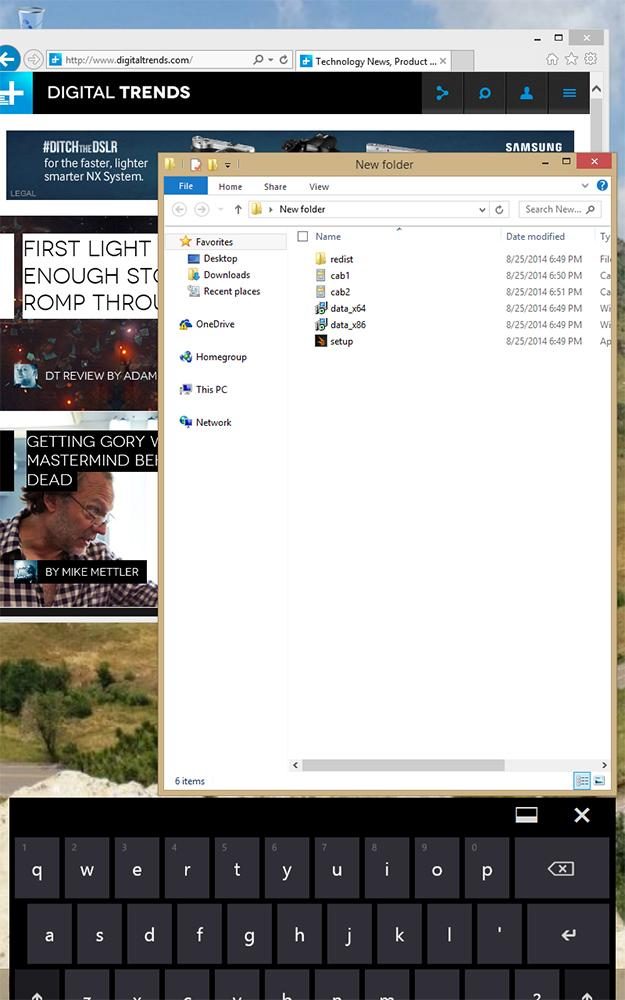Select the data_x86 installer file
This screenshot has height=1000, width=625.
click(x=348, y=325)
